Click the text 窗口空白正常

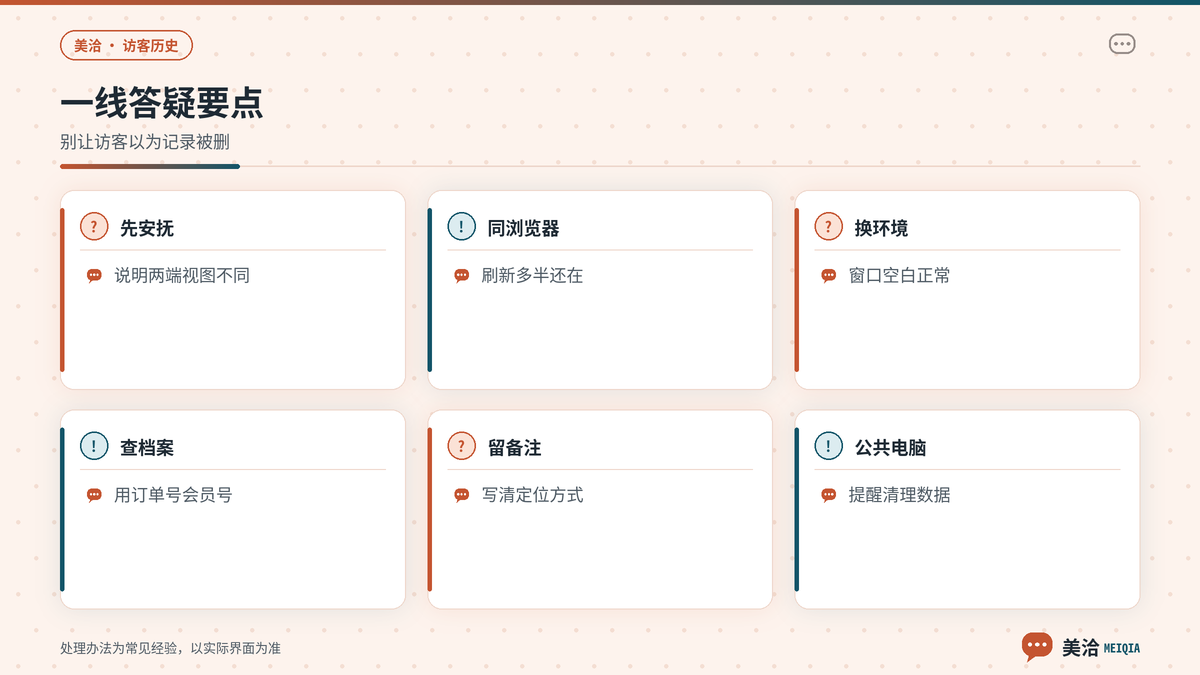pos(899,276)
